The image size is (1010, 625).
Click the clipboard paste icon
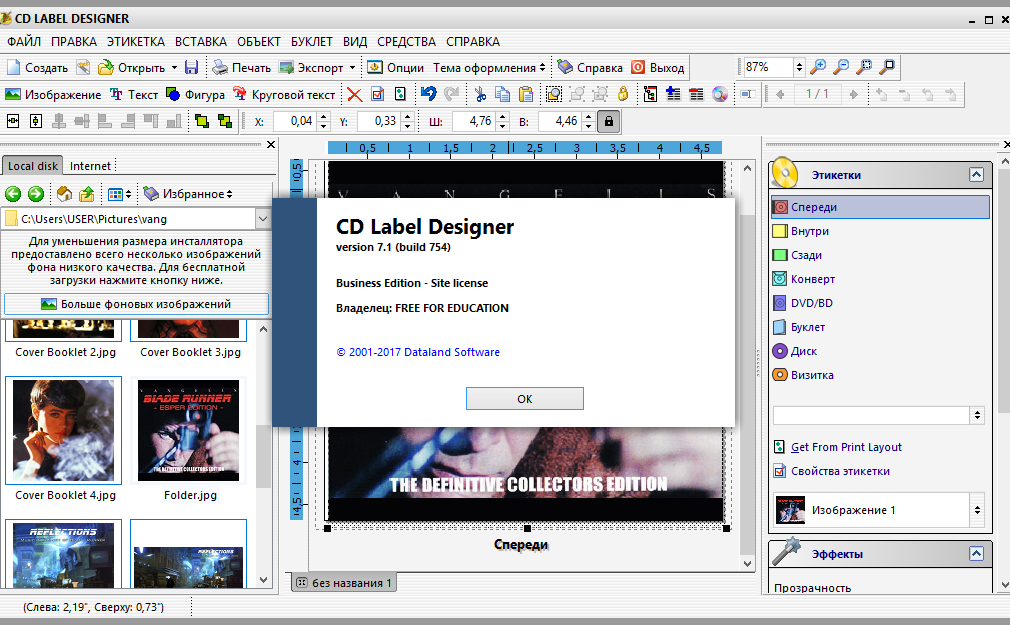pos(526,95)
